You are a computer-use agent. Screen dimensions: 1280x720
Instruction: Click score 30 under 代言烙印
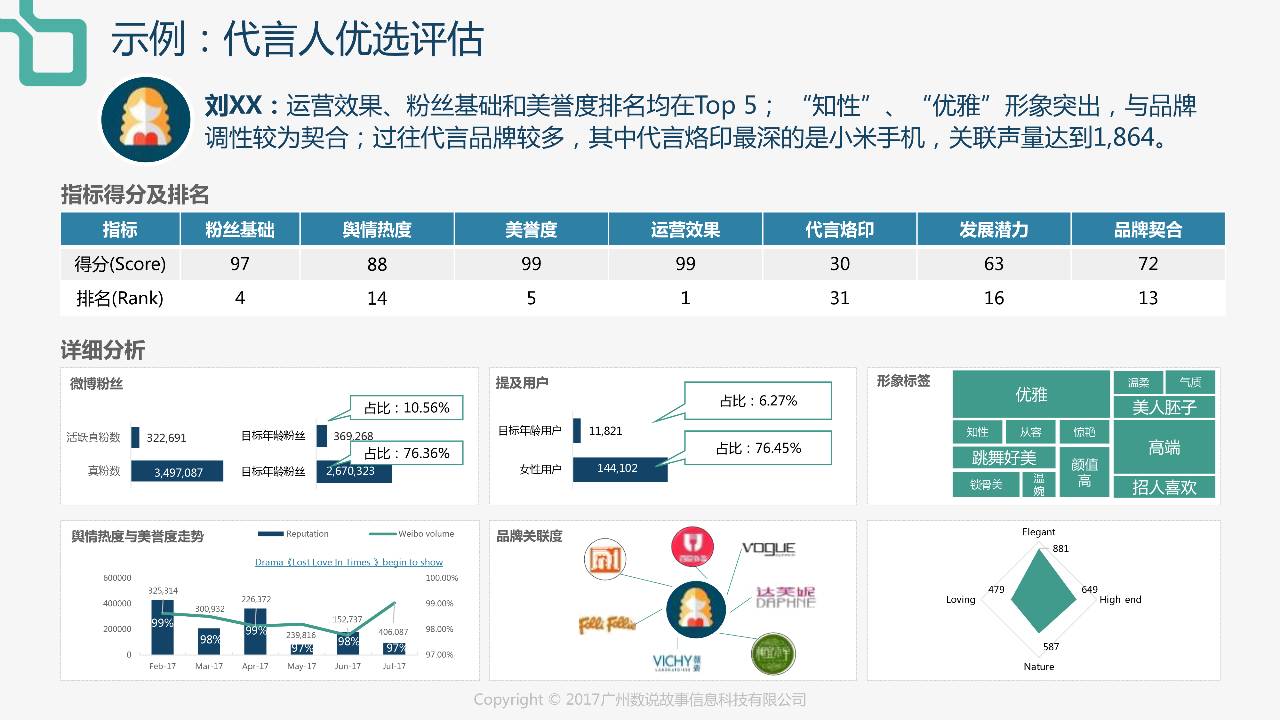coord(840,264)
